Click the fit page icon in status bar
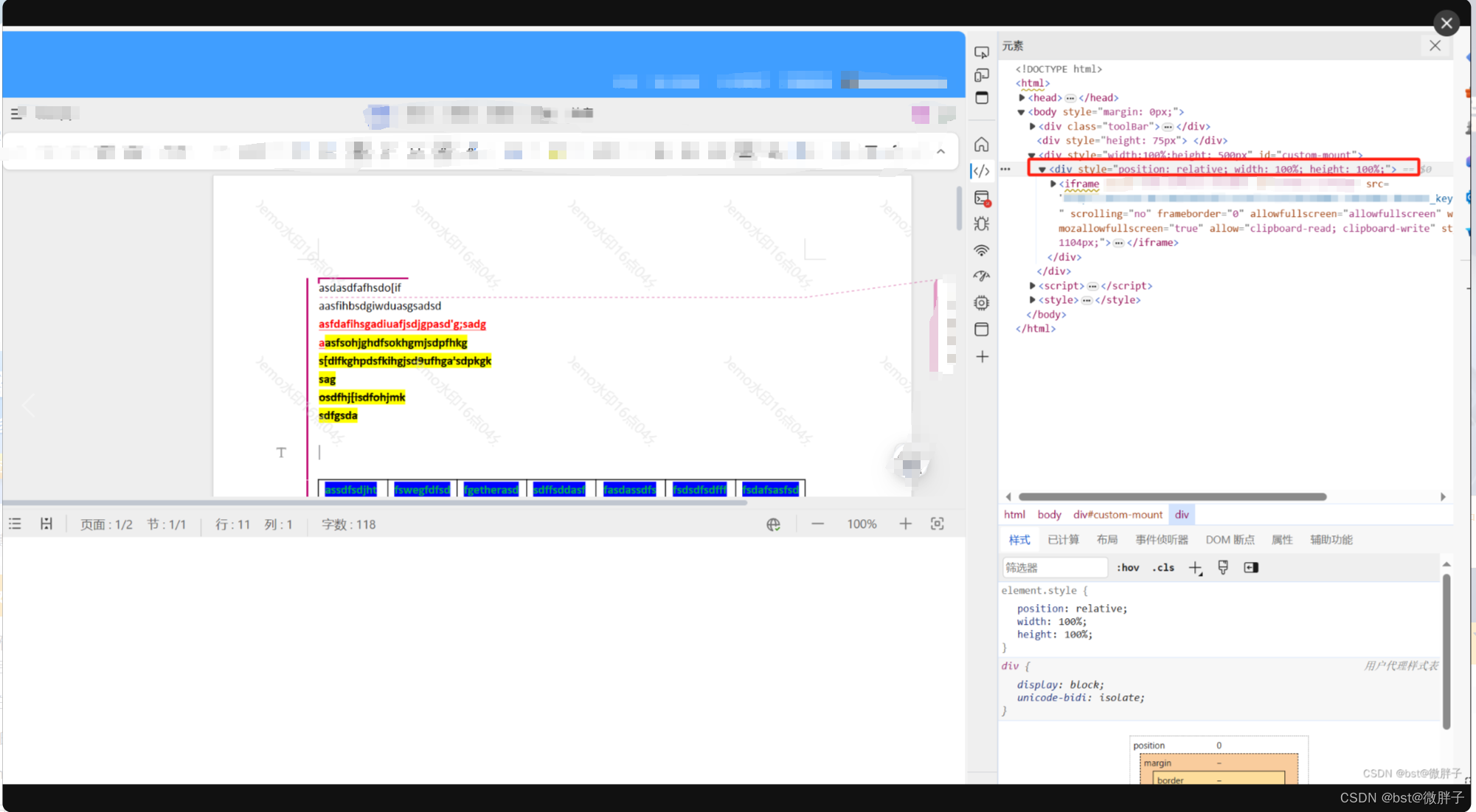Image resolution: width=1476 pixels, height=812 pixels. click(937, 524)
